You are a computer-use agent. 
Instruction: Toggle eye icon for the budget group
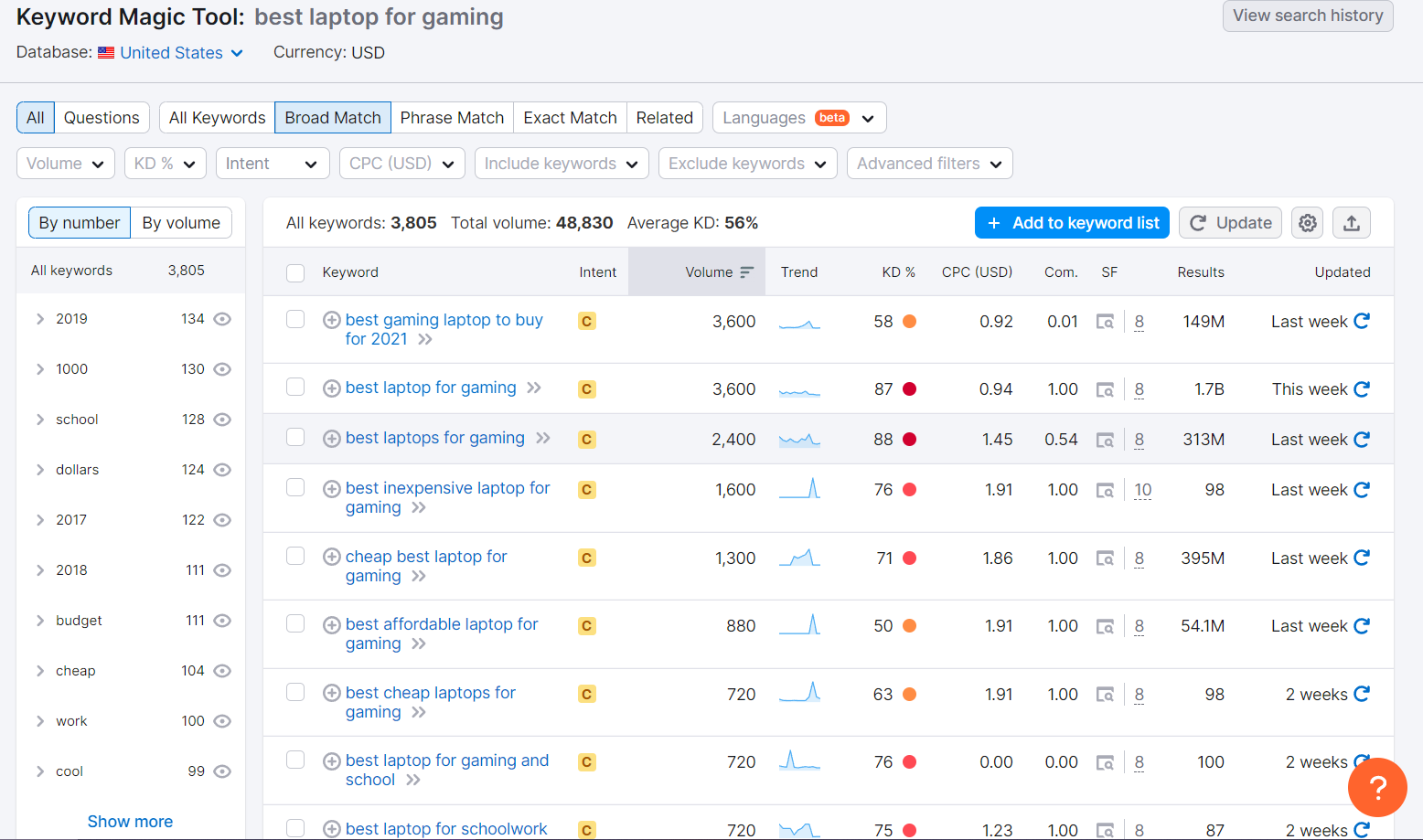tap(222, 621)
